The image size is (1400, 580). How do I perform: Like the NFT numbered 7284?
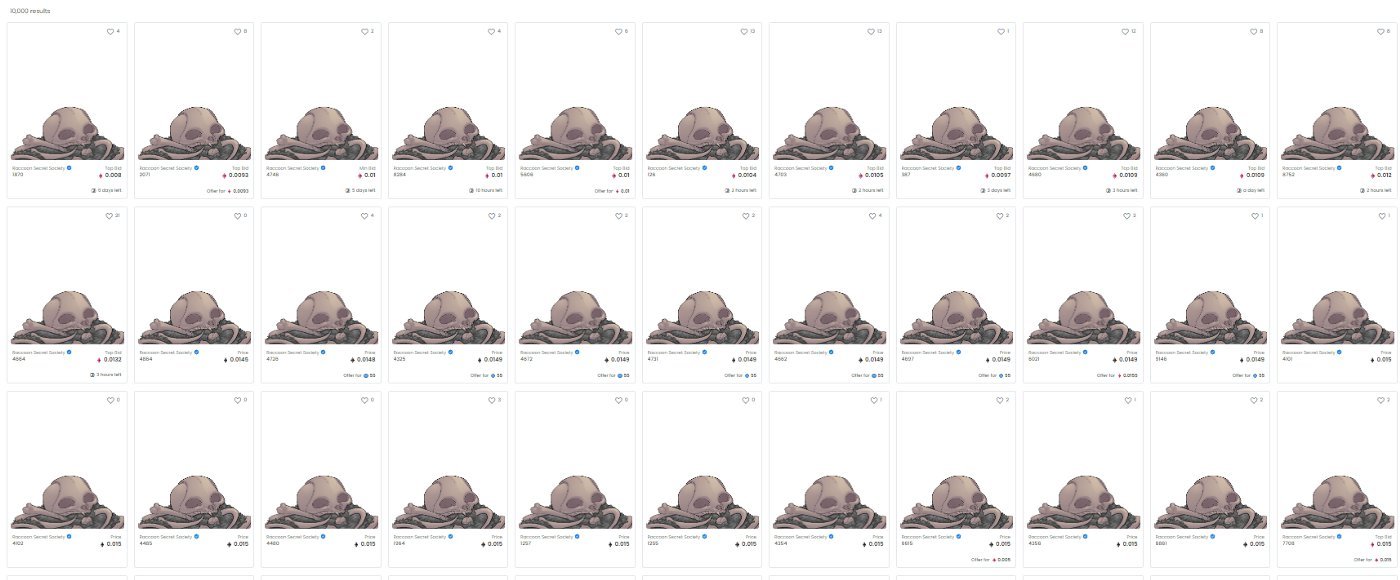[492, 400]
